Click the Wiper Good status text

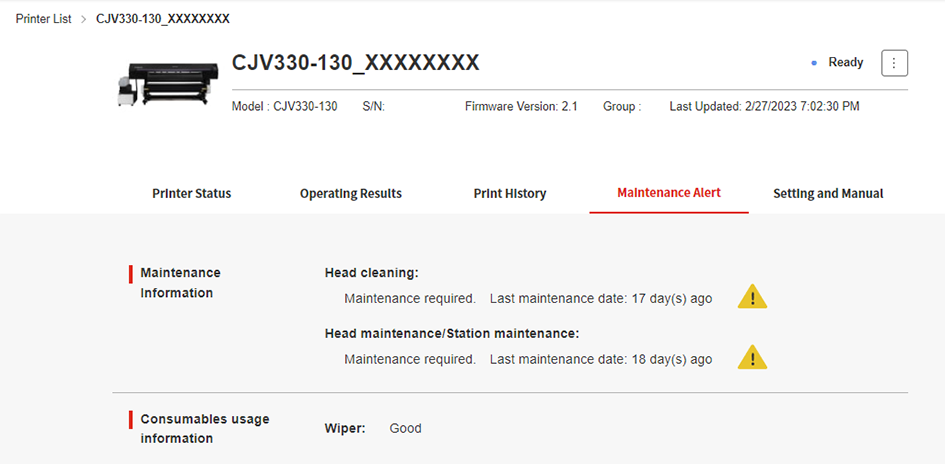point(405,429)
